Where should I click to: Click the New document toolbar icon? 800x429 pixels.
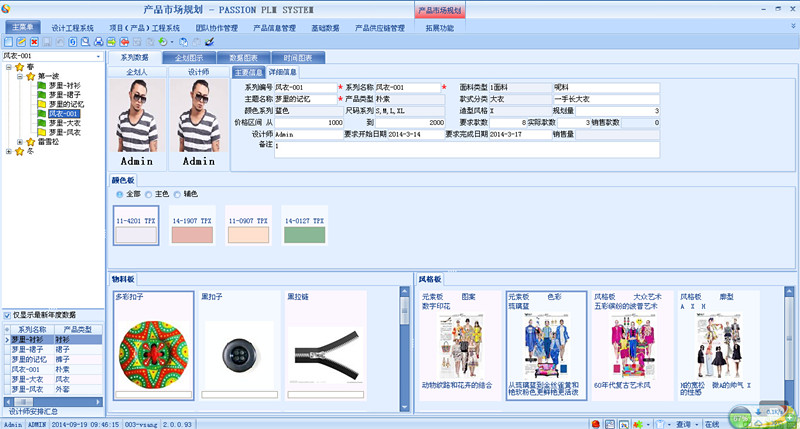click(8, 42)
